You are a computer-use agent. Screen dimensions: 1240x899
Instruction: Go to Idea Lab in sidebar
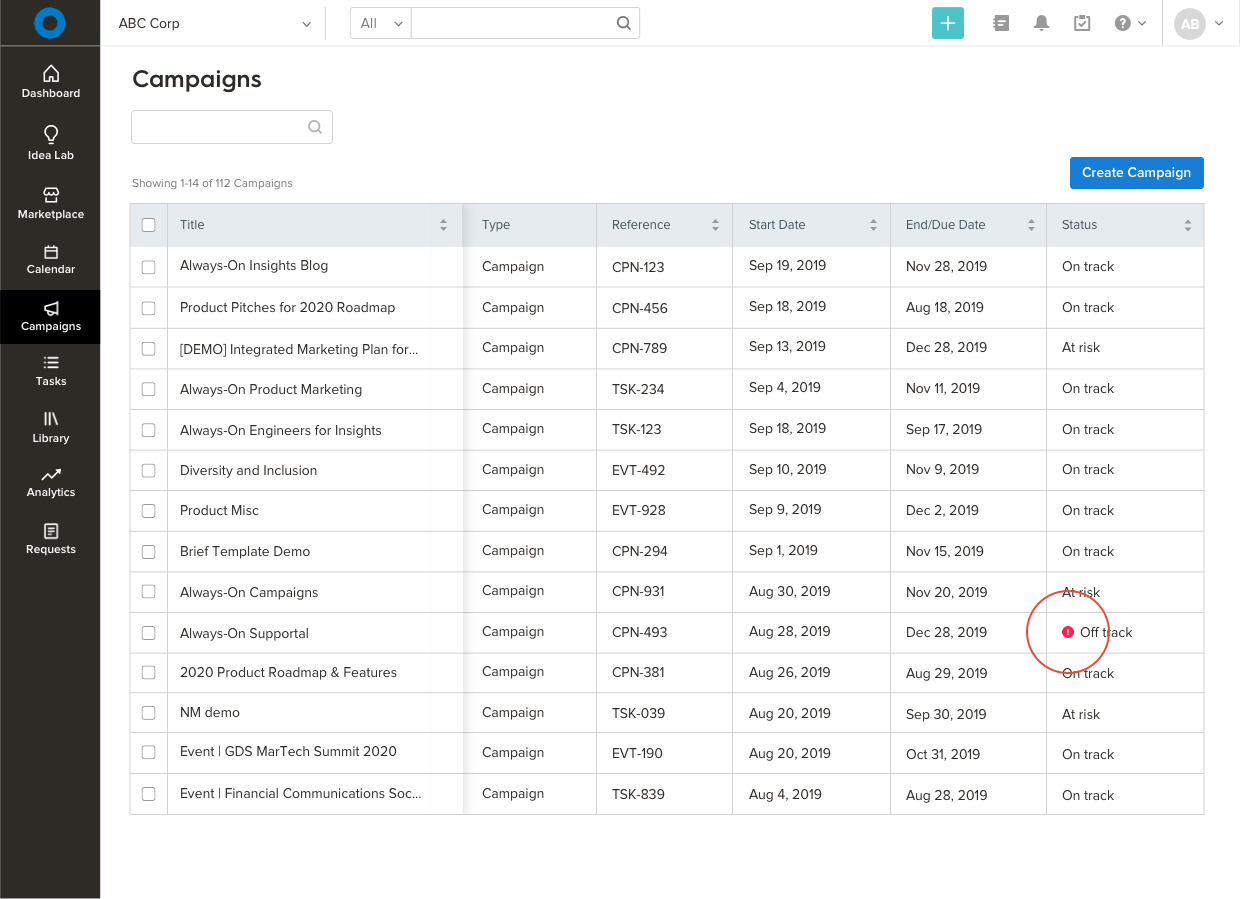pos(51,143)
